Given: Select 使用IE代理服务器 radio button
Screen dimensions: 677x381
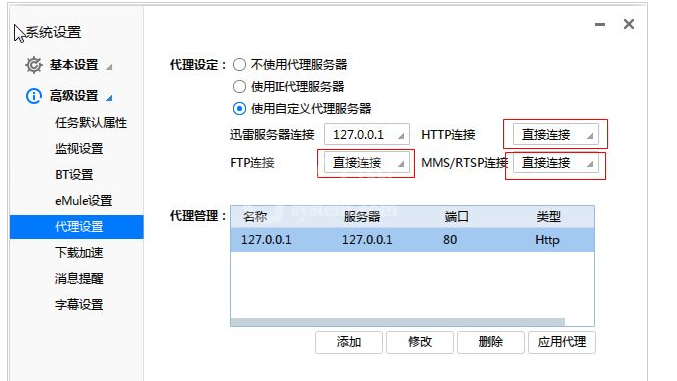Looking at the screenshot, I should (240, 87).
